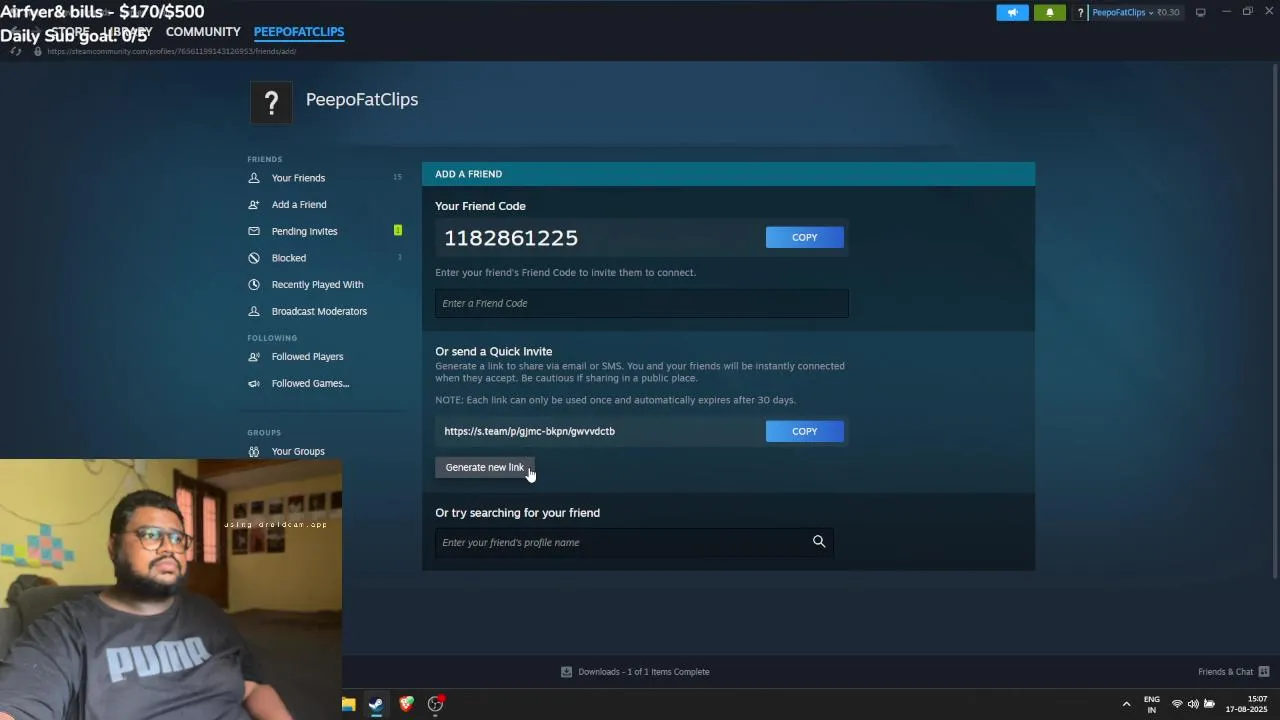Viewport: 1280px width, 720px height.
Task: Open Brave browser from taskbar
Action: (x=406, y=704)
